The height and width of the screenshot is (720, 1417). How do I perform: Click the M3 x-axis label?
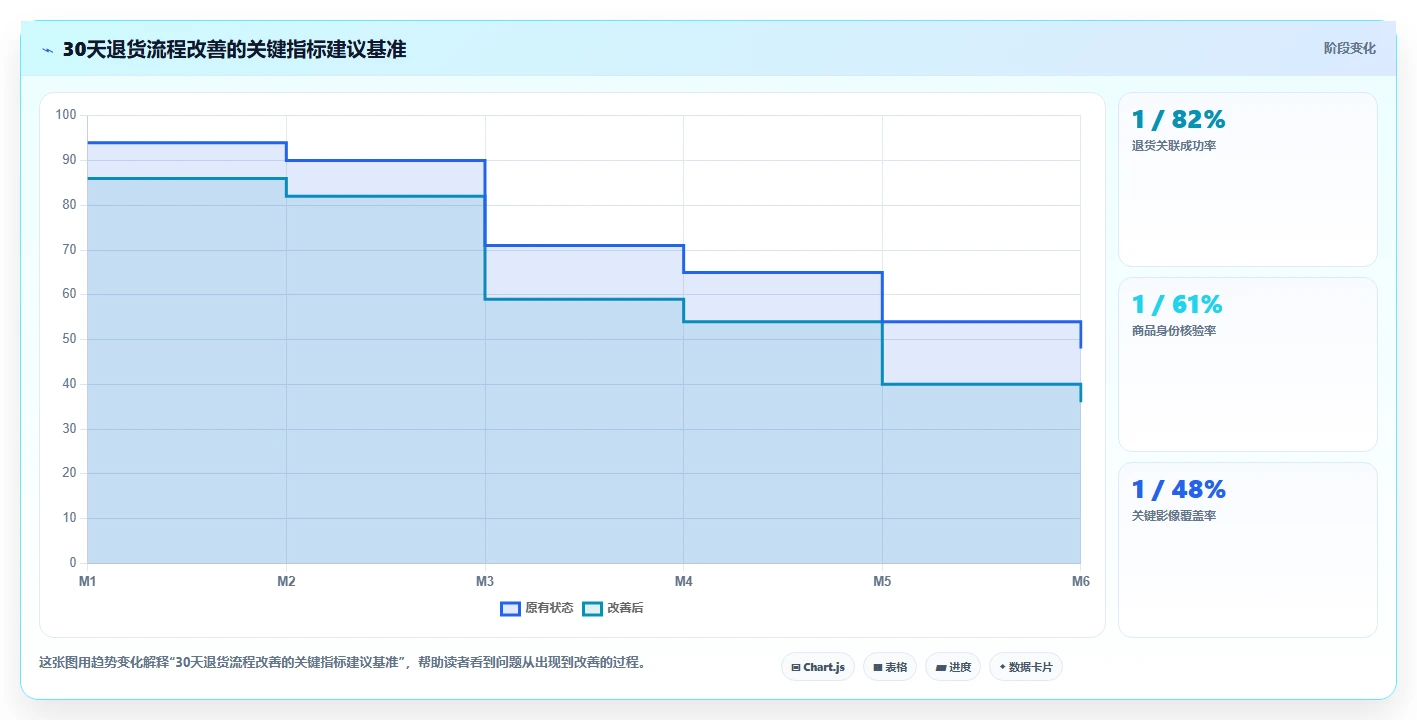(x=485, y=581)
